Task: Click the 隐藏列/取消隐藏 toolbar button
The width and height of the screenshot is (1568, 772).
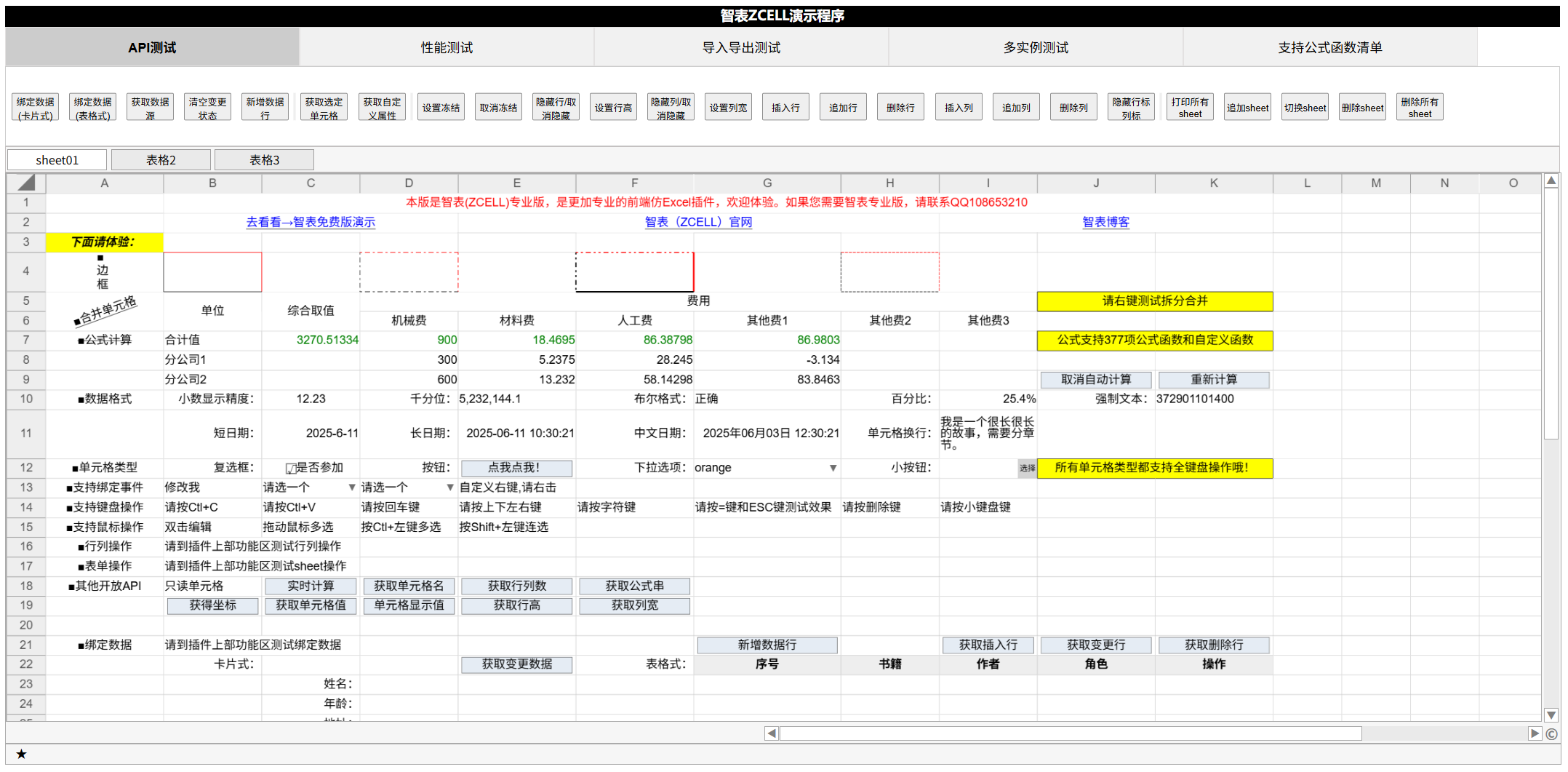Action: (x=671, y=108)
